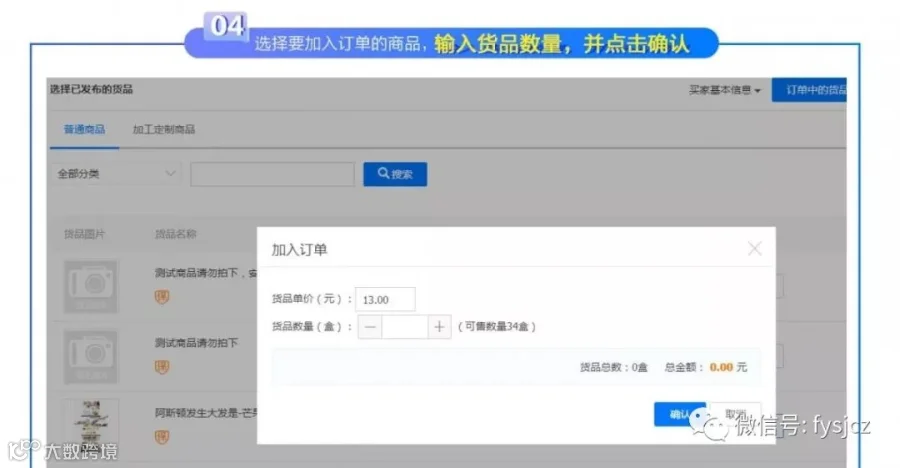Switch to the 加工定制商品 tab
The image size is (900, 468).
(164, 129)
